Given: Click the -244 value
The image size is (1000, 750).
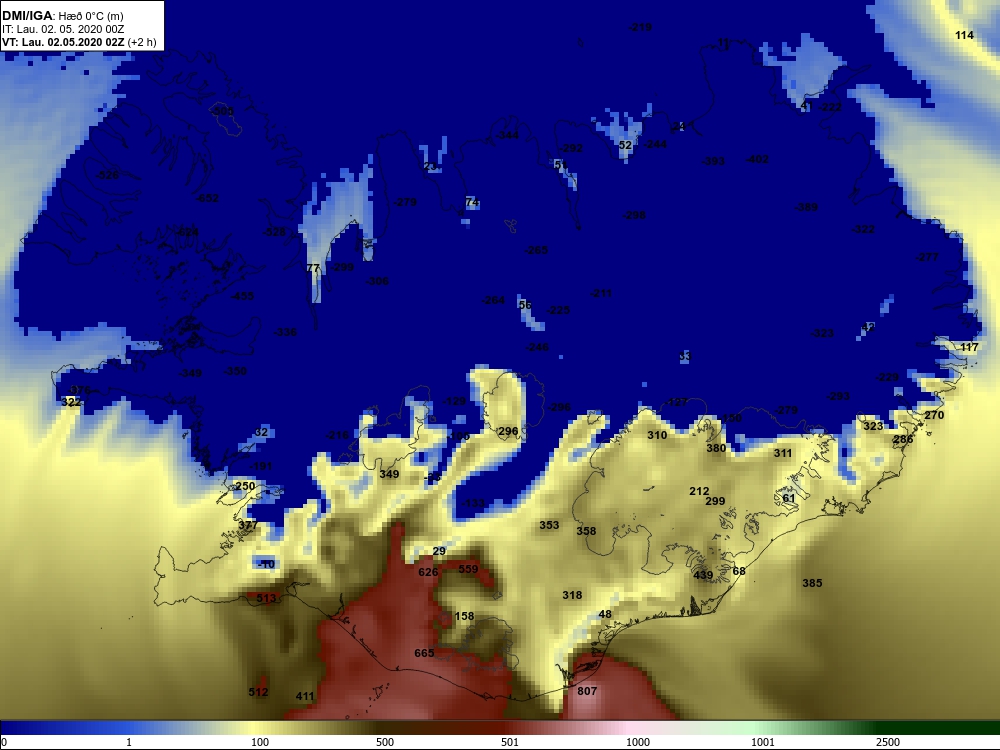Looking at the screenshot, I should pyautogui.click(x=655, y=144).
